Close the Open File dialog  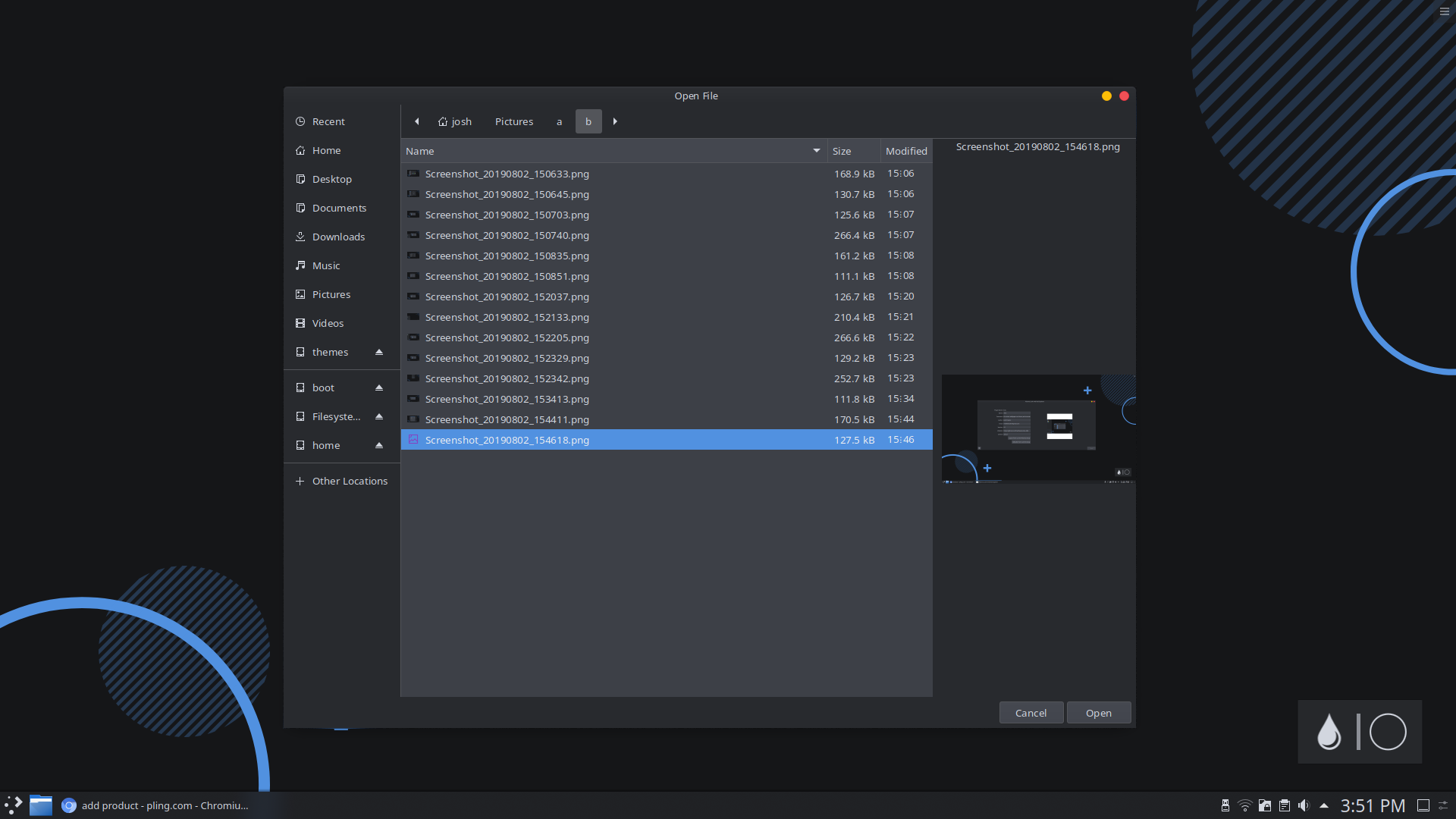1124,96
